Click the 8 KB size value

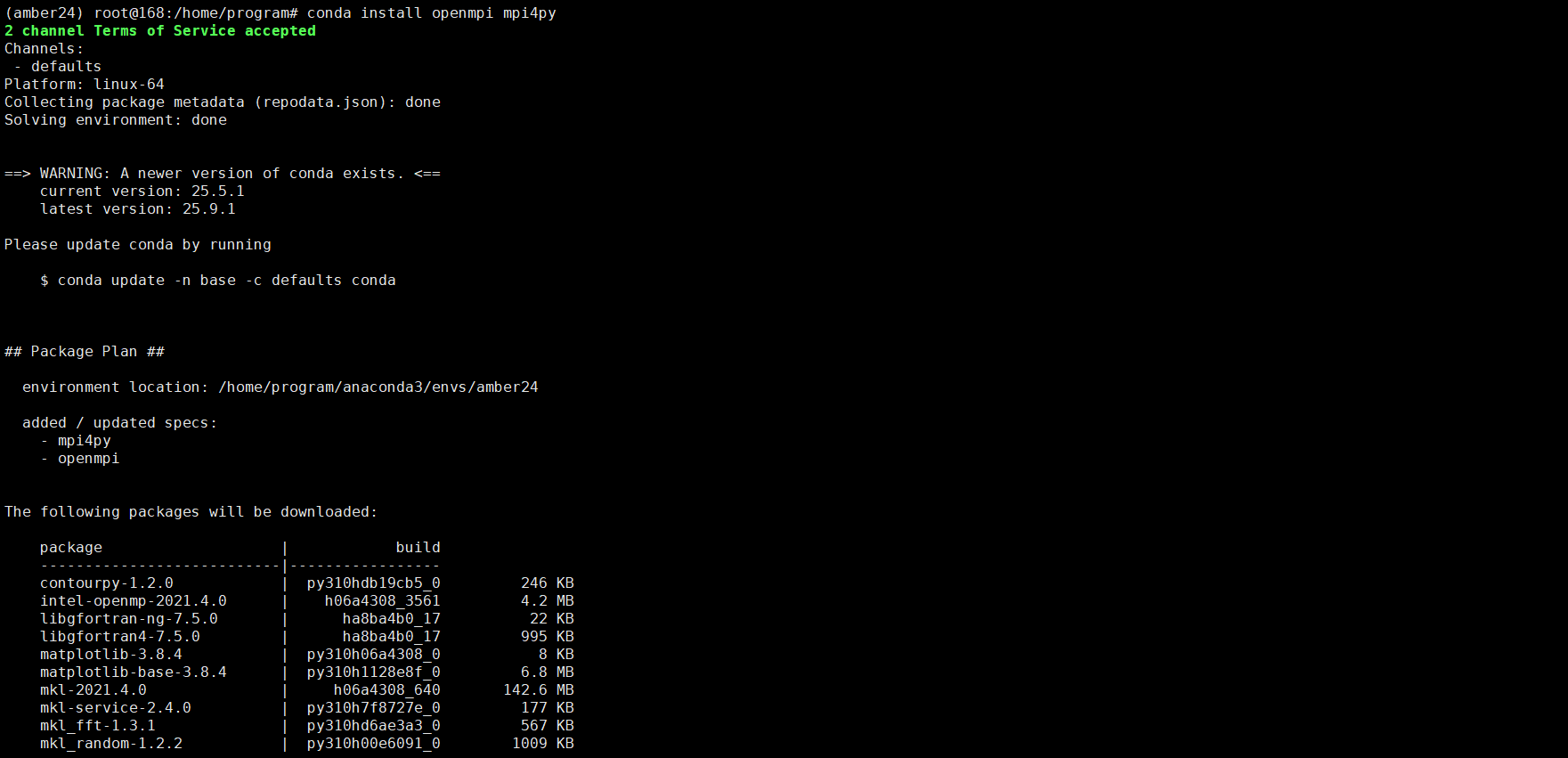(x=557, y=655)
